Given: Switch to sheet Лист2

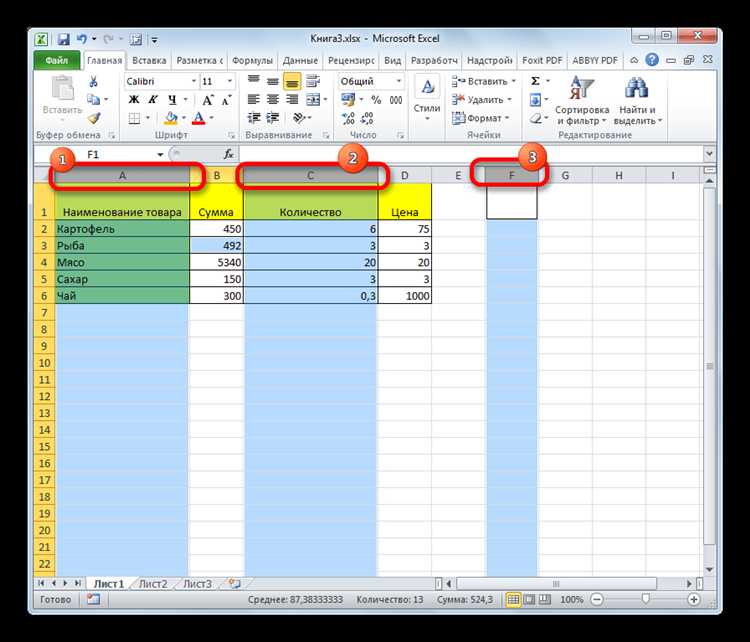Looking at the screenshot, I should [x=153, y=584].
